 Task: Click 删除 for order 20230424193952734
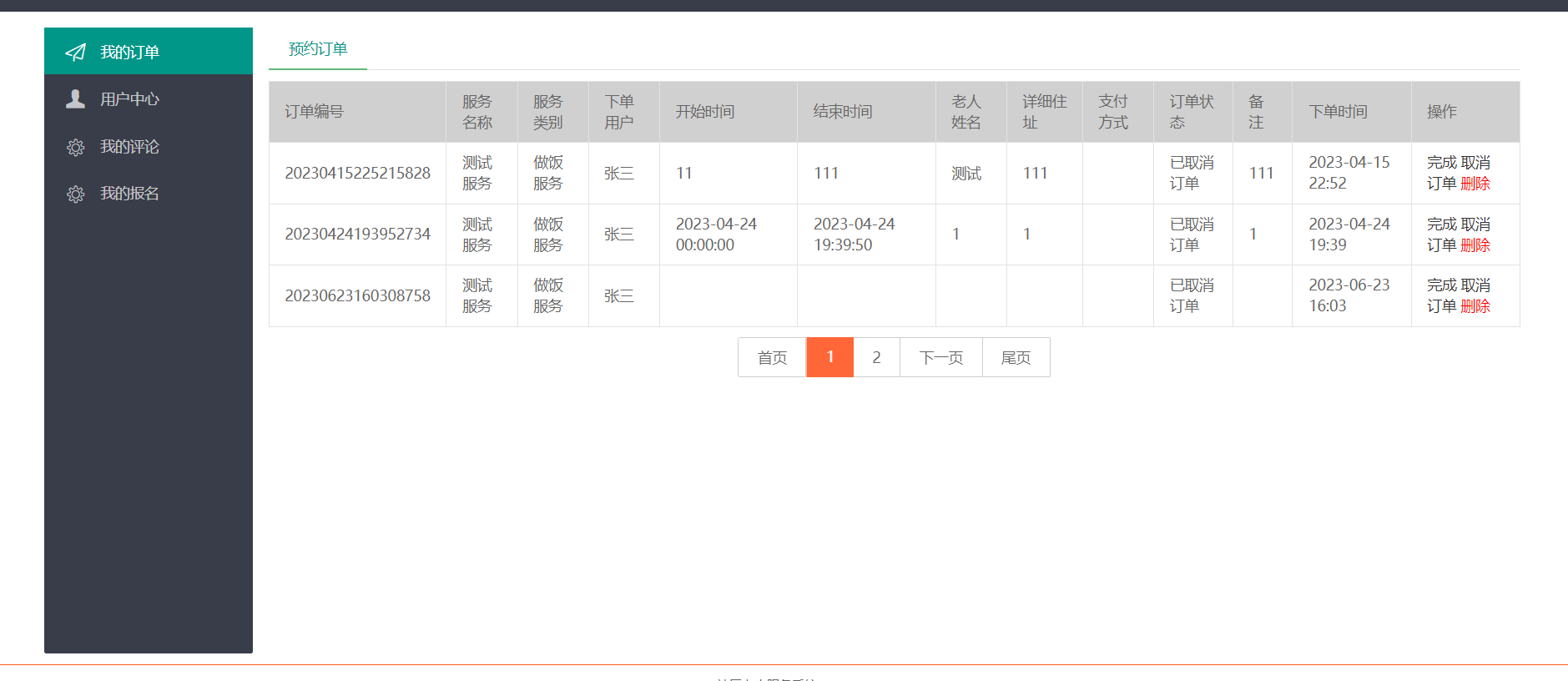1475,245
